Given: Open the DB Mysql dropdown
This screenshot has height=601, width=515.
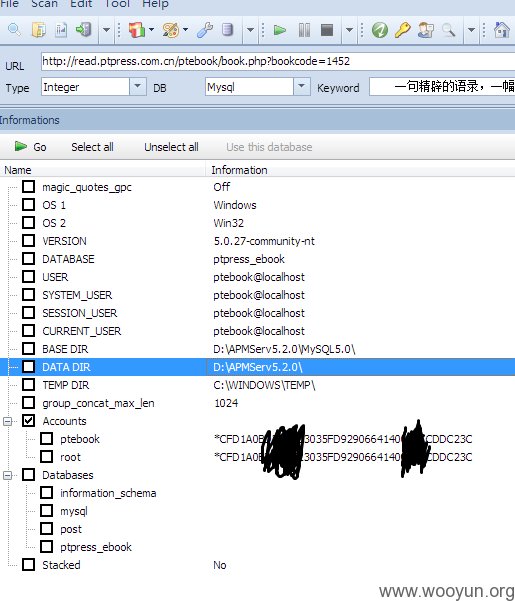Looking at the screenshot, I should tap(302, 87).
